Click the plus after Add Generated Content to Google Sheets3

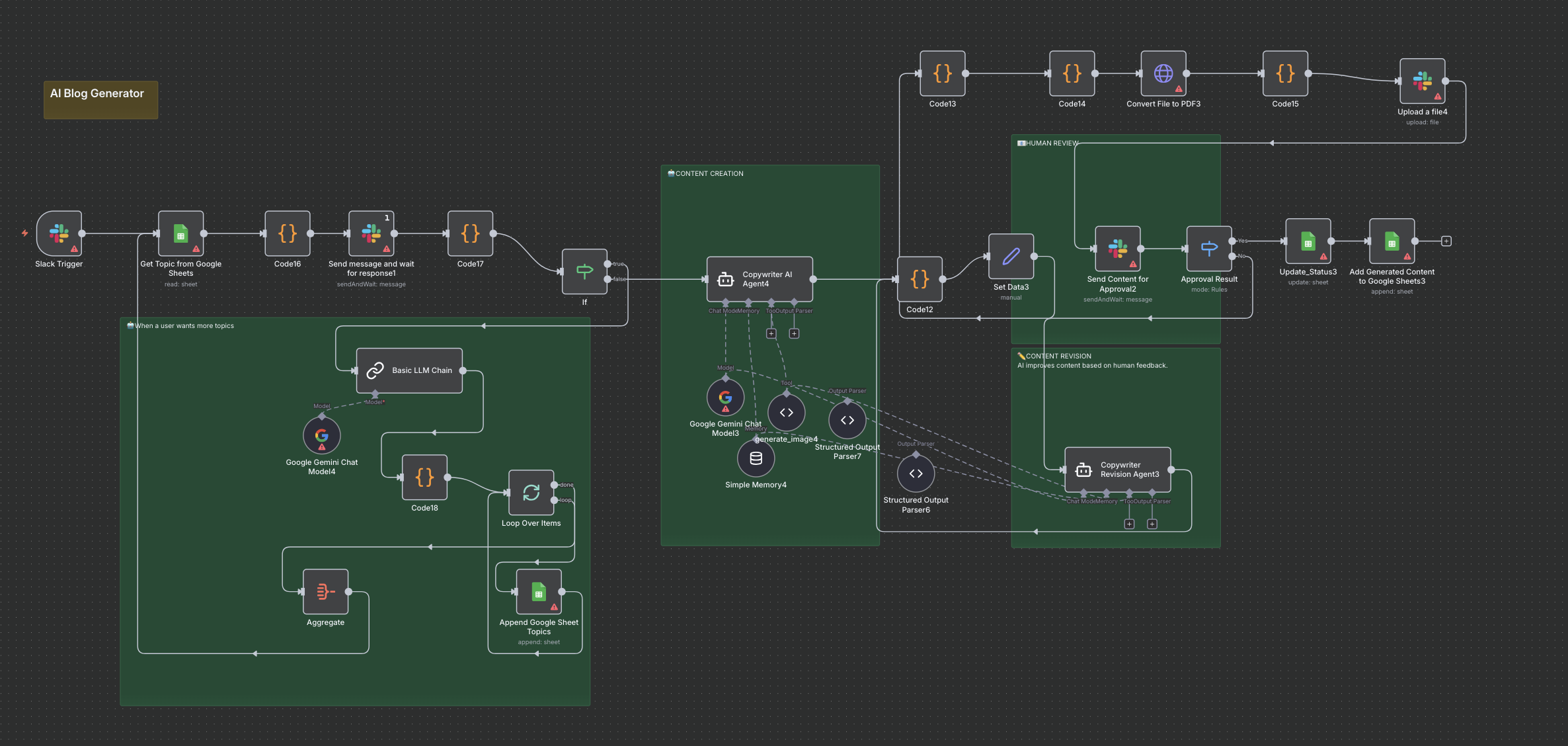[1446, 241]
